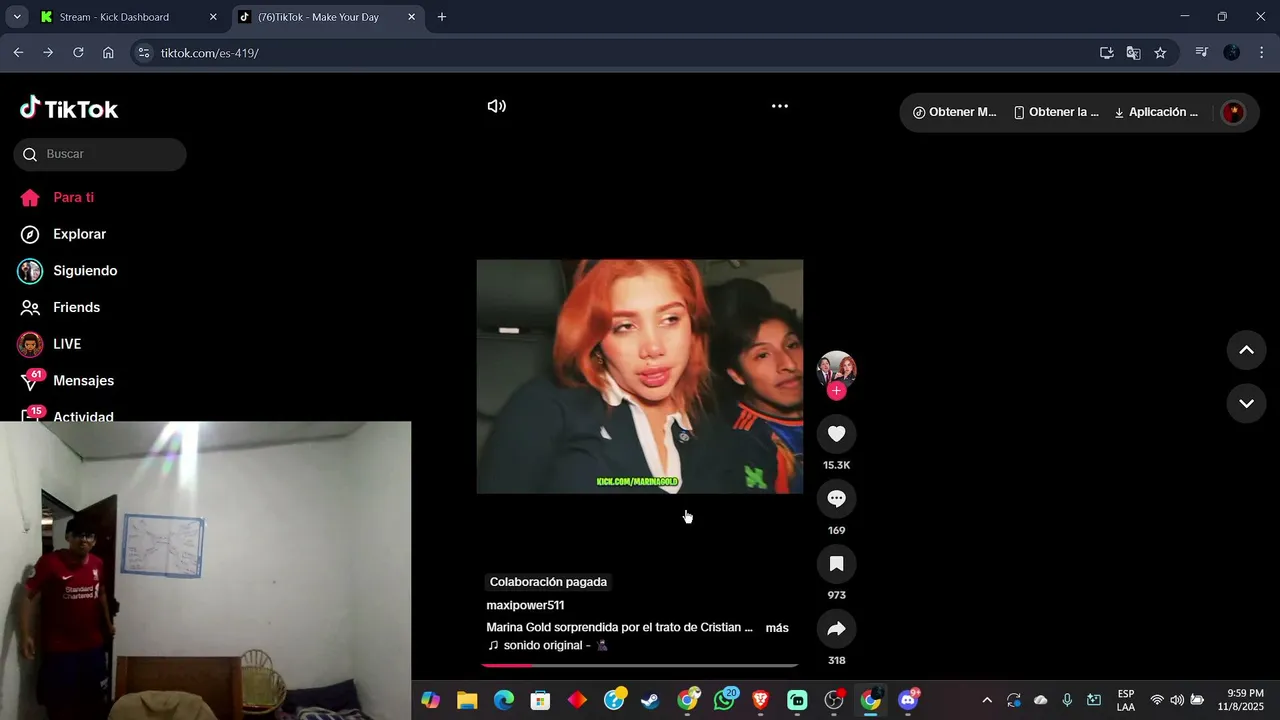Open the video comments bubble
Screen dimensions: 1280x720
point(837,499)
